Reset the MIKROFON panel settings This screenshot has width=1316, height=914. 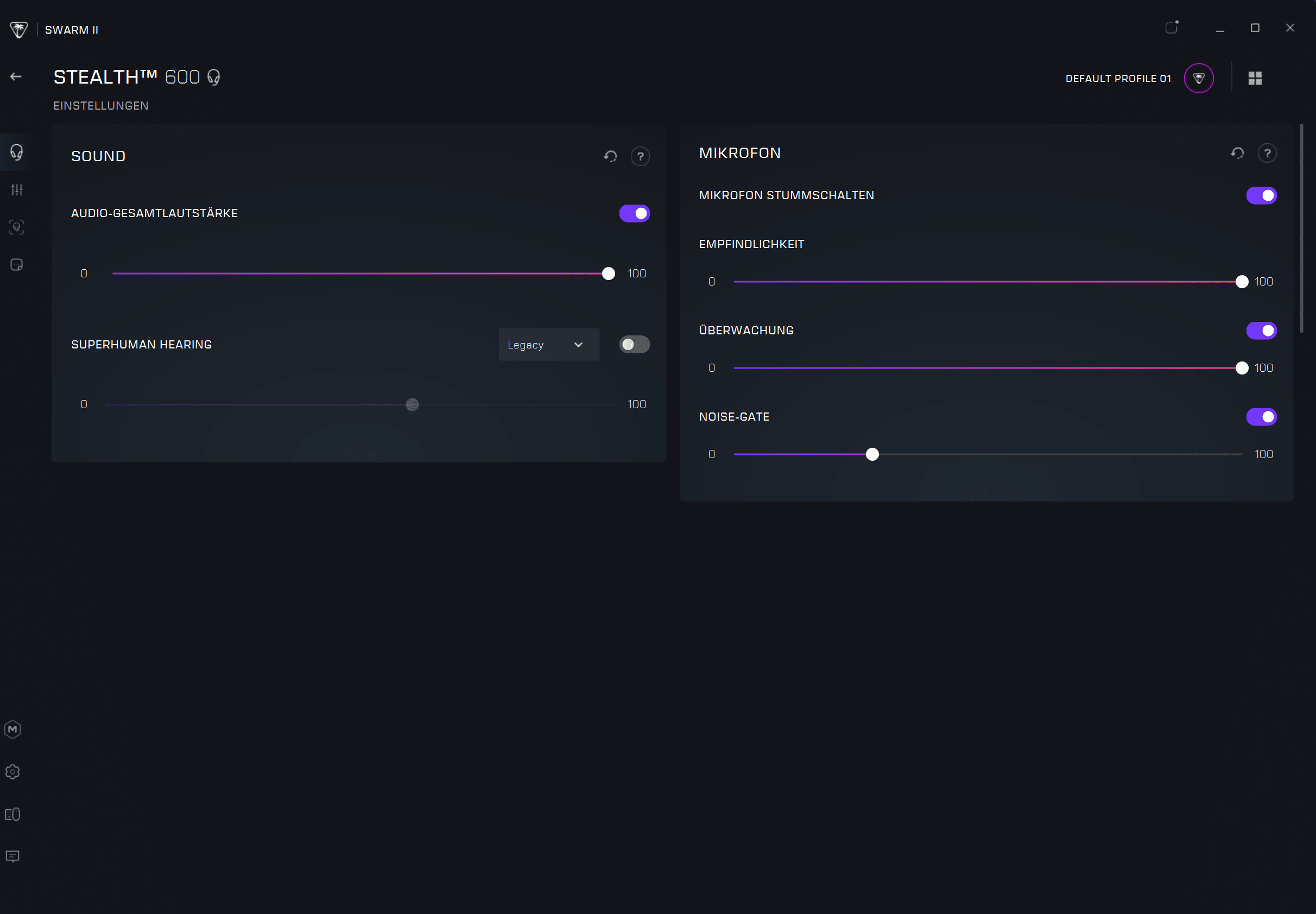pos(1237,154)
